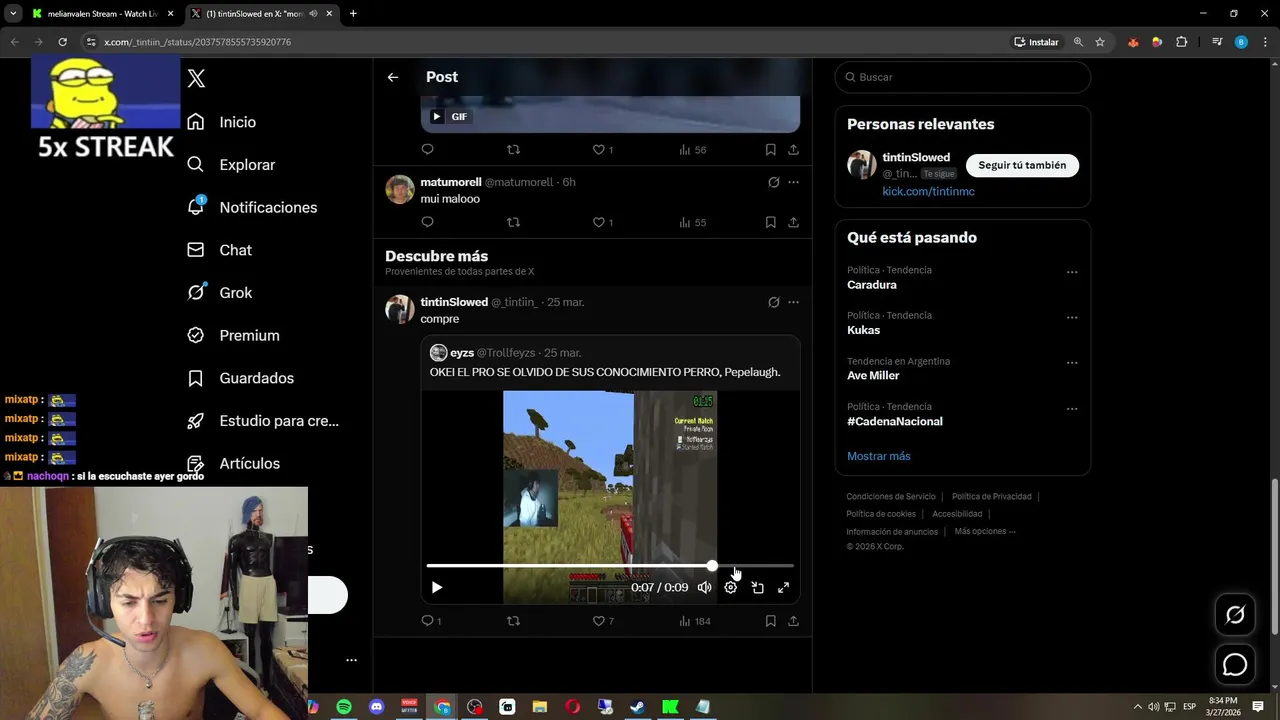Click the X logo home icon
The image size is (1280, 720).
click(x=196, y=78)
